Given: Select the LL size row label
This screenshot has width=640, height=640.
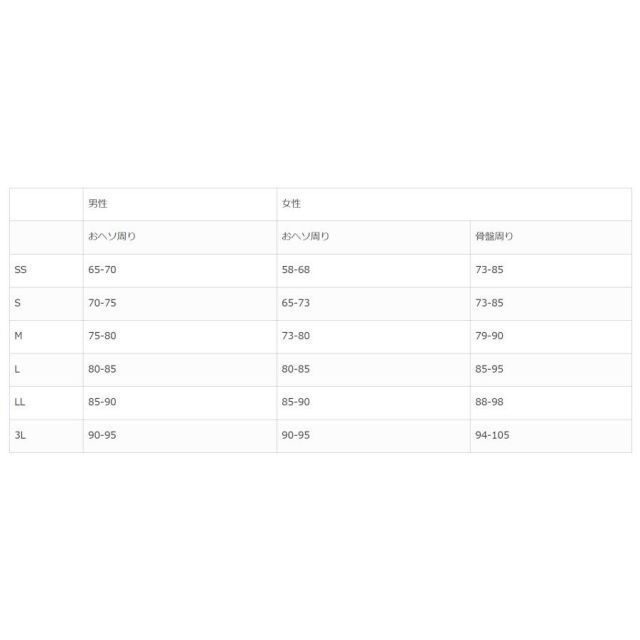Looking at the screenshot, I should coord(20,402).
